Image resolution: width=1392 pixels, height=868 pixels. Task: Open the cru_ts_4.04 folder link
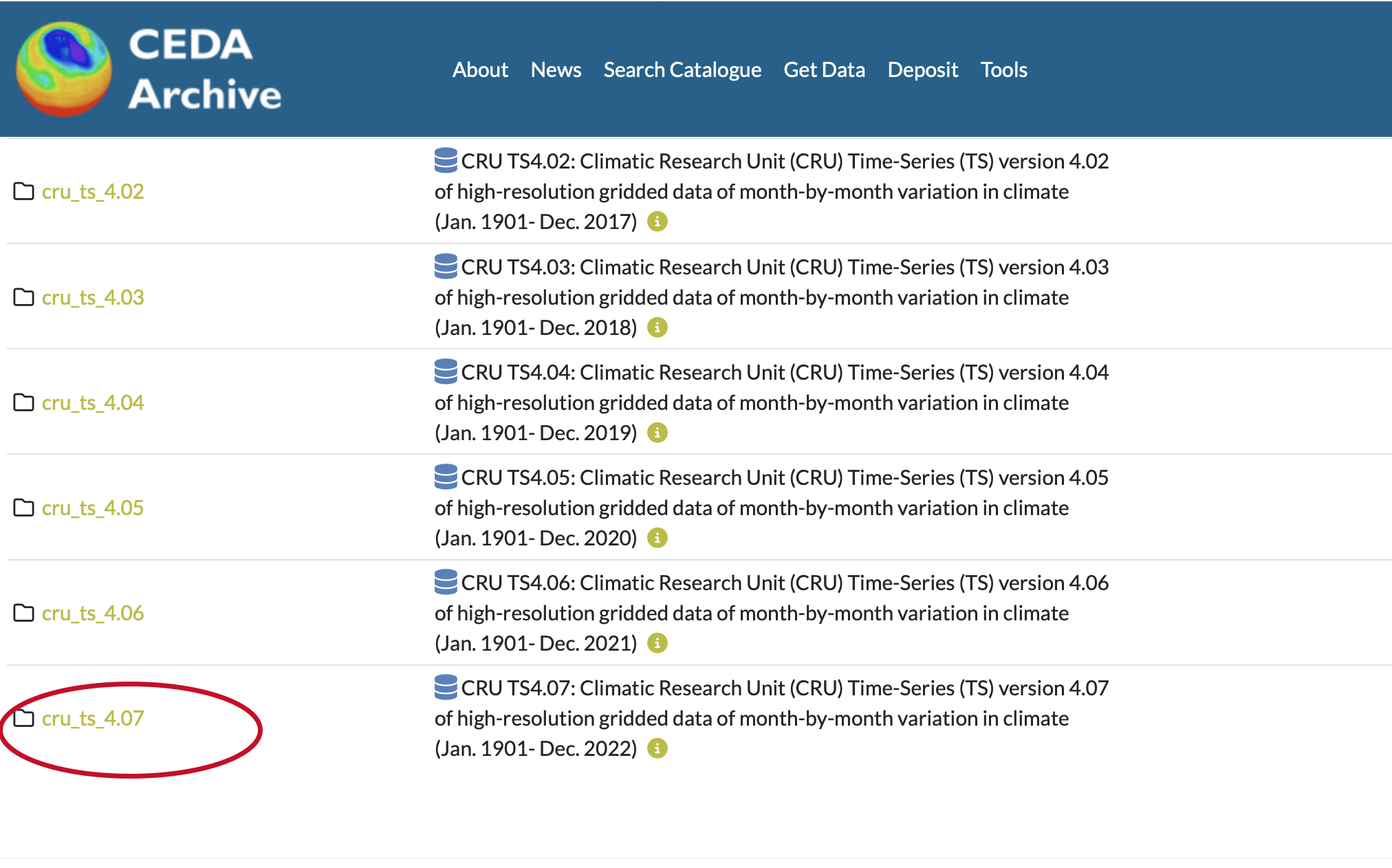pyautogui.click(x=93, y=402)
